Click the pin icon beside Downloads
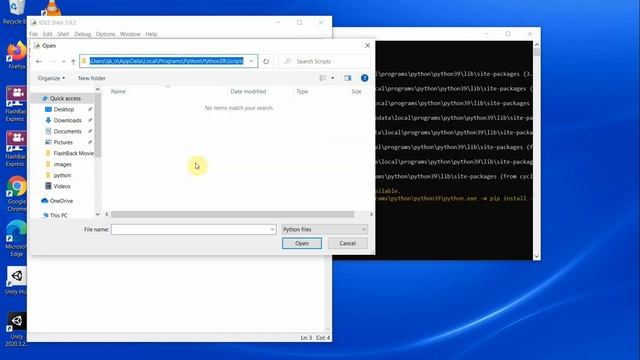This screenshot has height=360, width=640. click(x=90, y=120)
